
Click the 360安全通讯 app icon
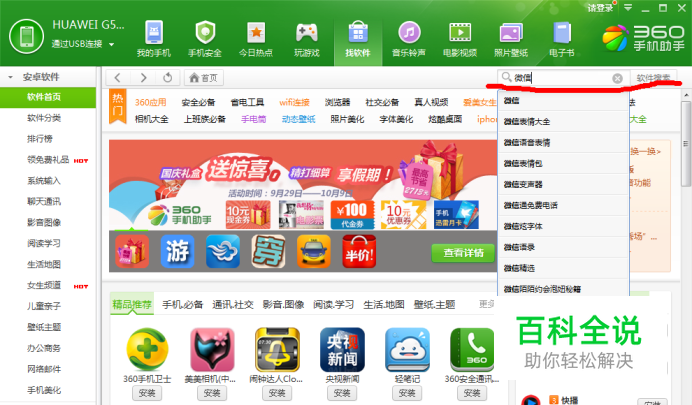[x=472, y=349]
